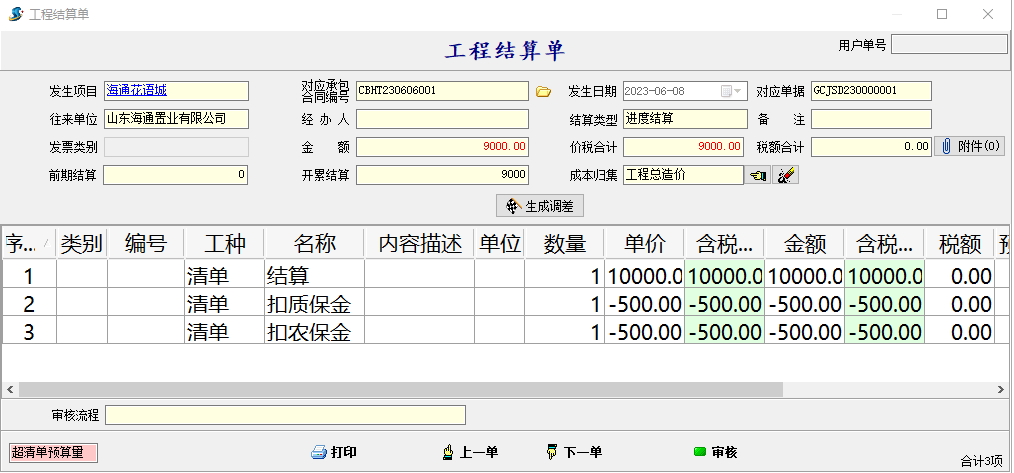Open the 发生日期 date dropdown
Screen dimensions: 1014x473
738,91
